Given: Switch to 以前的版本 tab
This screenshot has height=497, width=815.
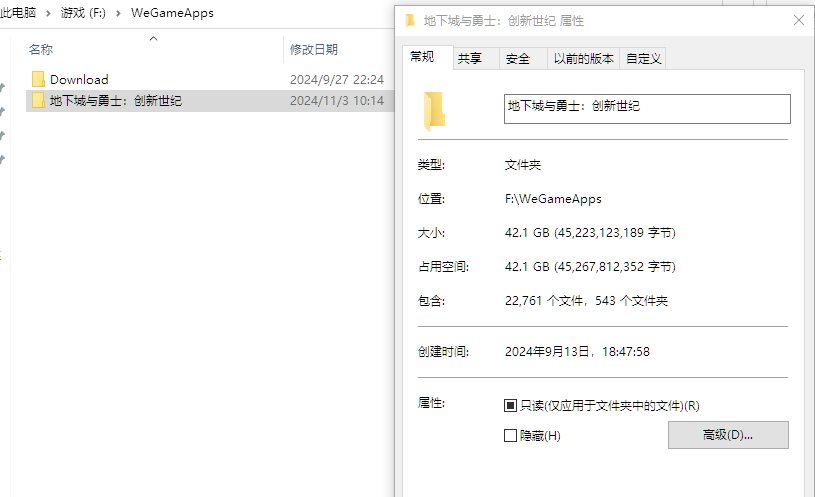Looking at the screenshot, I should (x=583, y=59).
